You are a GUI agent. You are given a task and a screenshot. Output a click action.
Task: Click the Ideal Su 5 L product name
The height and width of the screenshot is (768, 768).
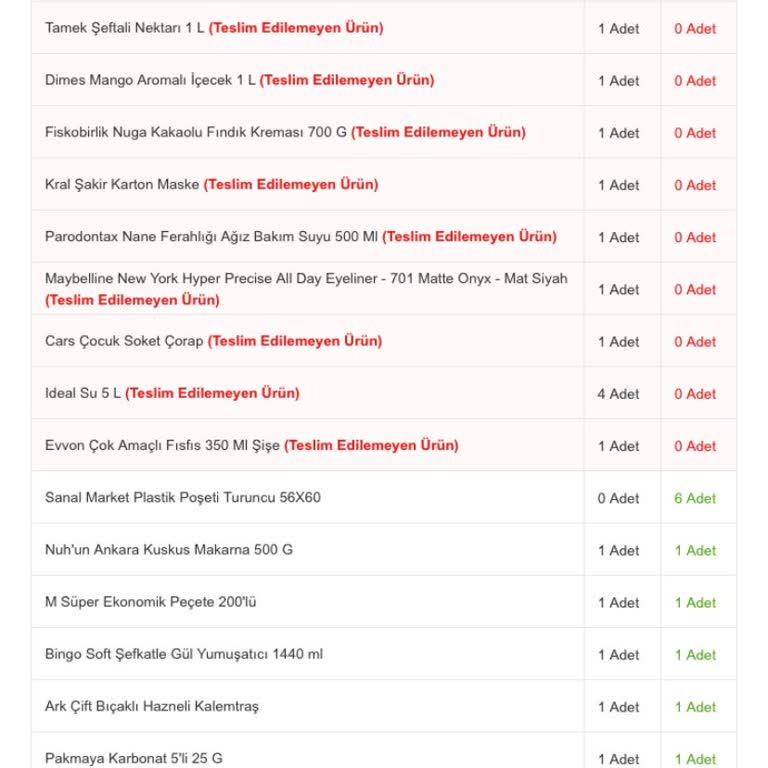tap(83, 393)
